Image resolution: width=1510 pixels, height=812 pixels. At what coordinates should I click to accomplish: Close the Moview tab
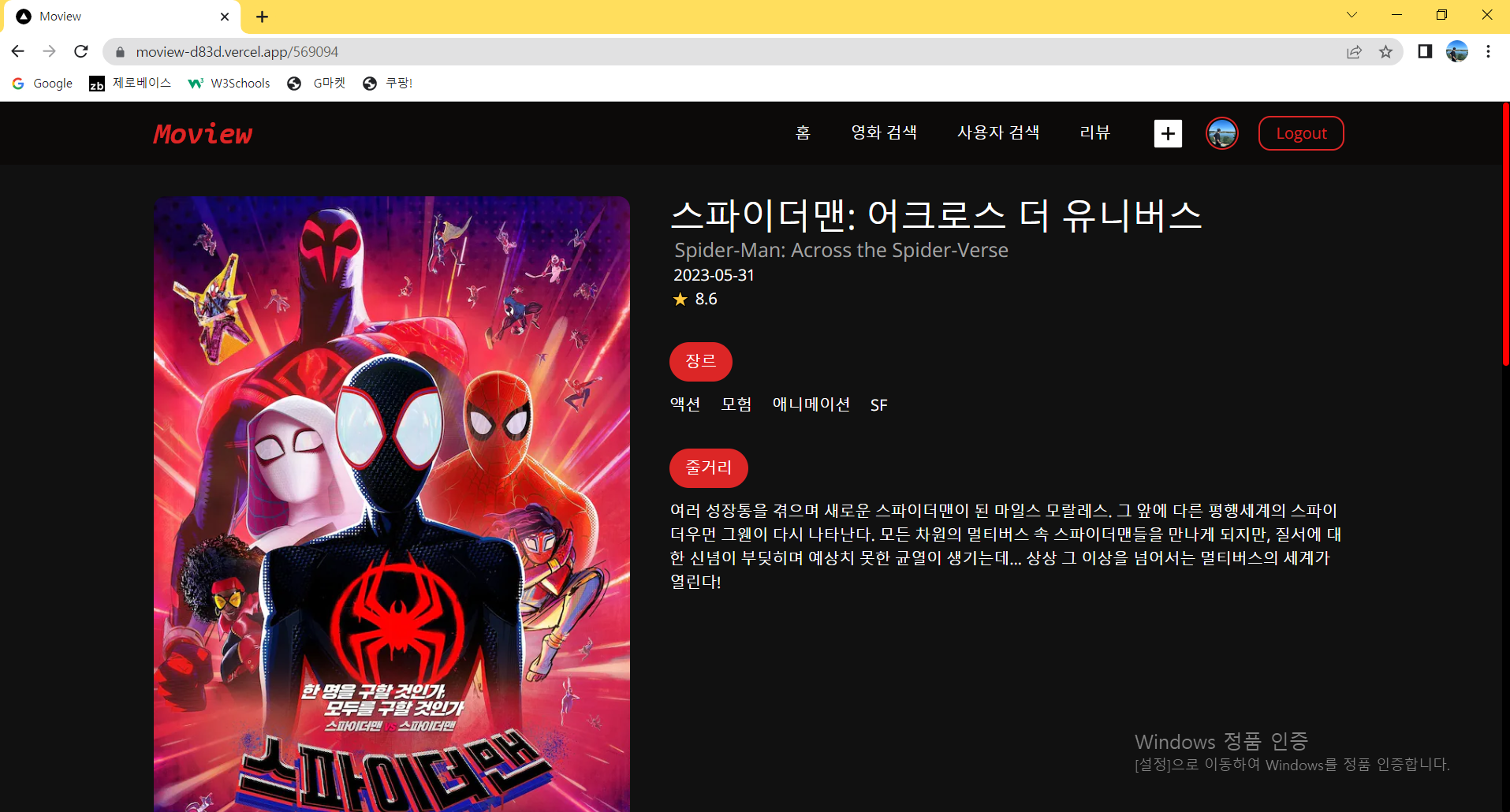[x=225, y=17]
